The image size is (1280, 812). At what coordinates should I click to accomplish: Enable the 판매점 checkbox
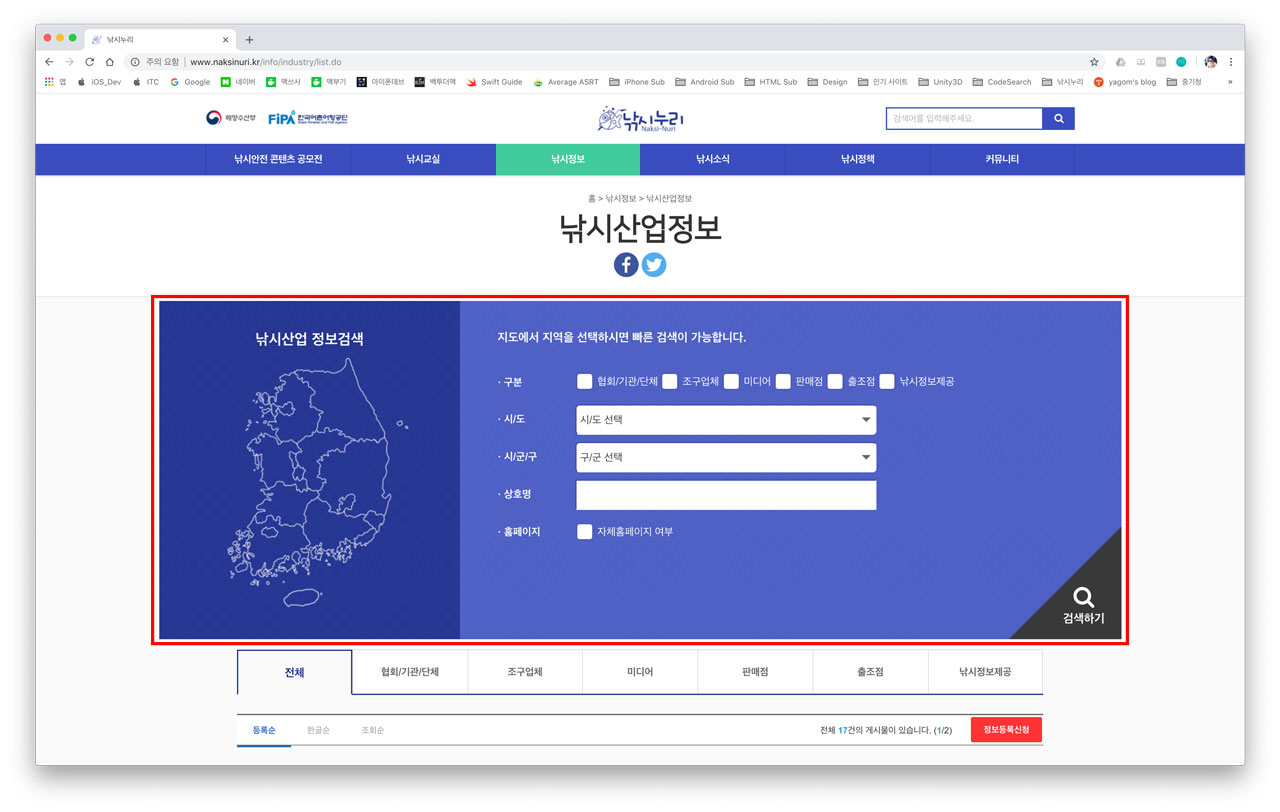783,381
